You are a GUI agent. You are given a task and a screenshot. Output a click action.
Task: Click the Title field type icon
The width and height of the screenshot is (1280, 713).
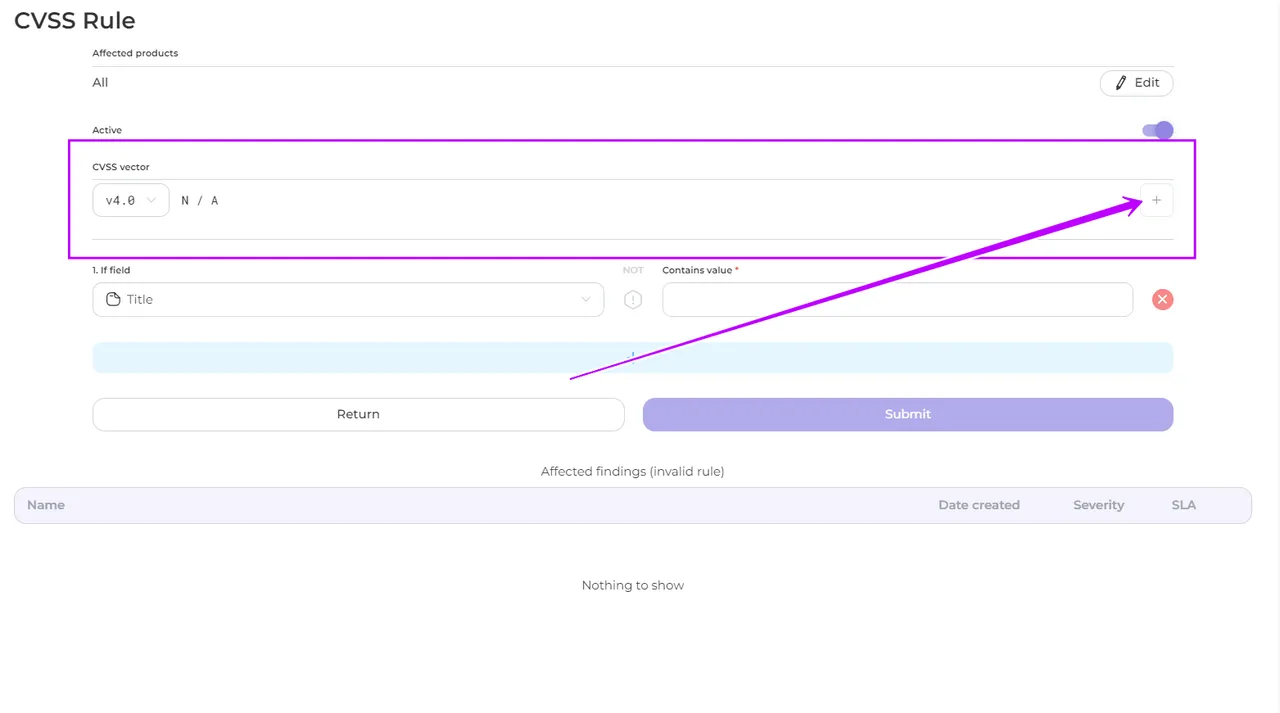[113, 299]
